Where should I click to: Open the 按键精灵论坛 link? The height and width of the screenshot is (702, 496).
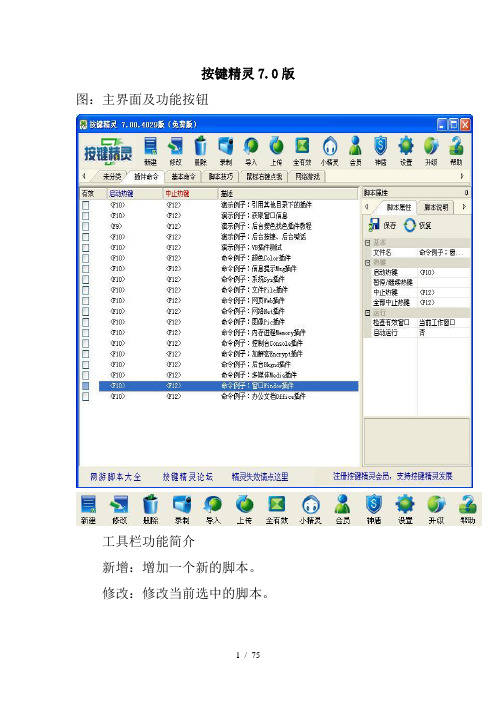tap(188, 477)
